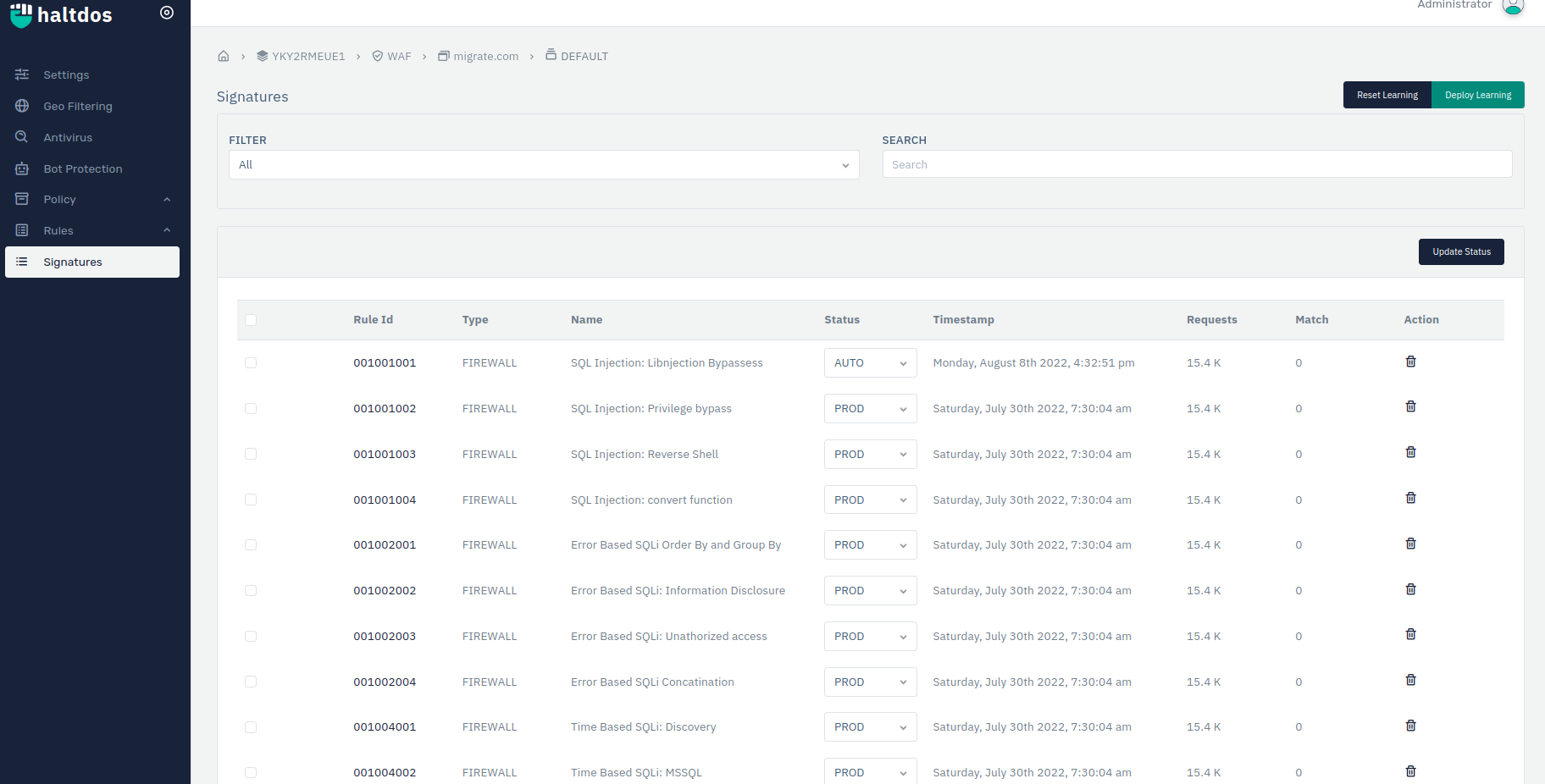Click the Settings sliders icon in sidebar
The width and height of the screenshot is (1545, 784).
click(x=22, y=75)
